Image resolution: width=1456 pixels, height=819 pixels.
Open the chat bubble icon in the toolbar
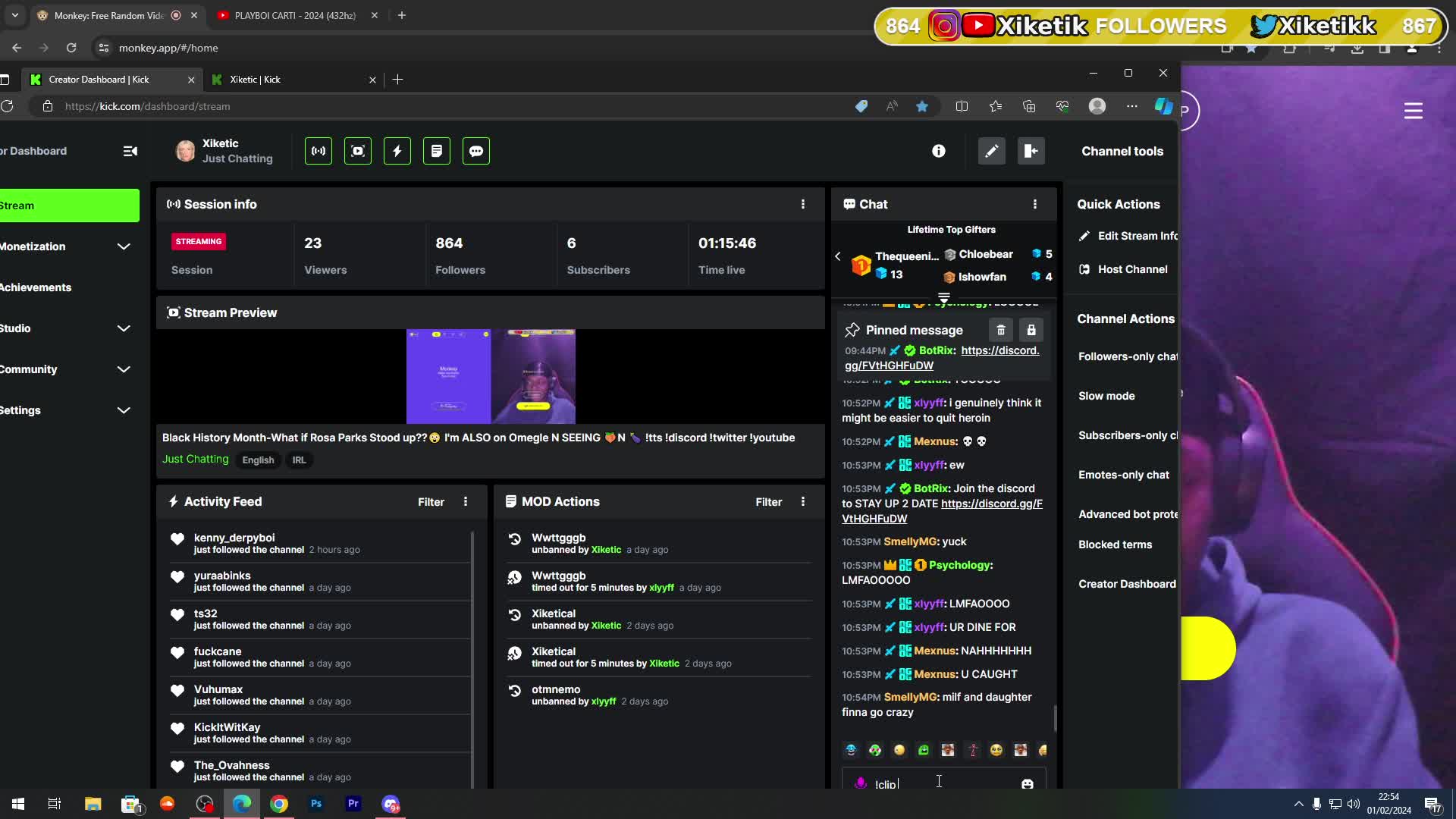(476, 151)
